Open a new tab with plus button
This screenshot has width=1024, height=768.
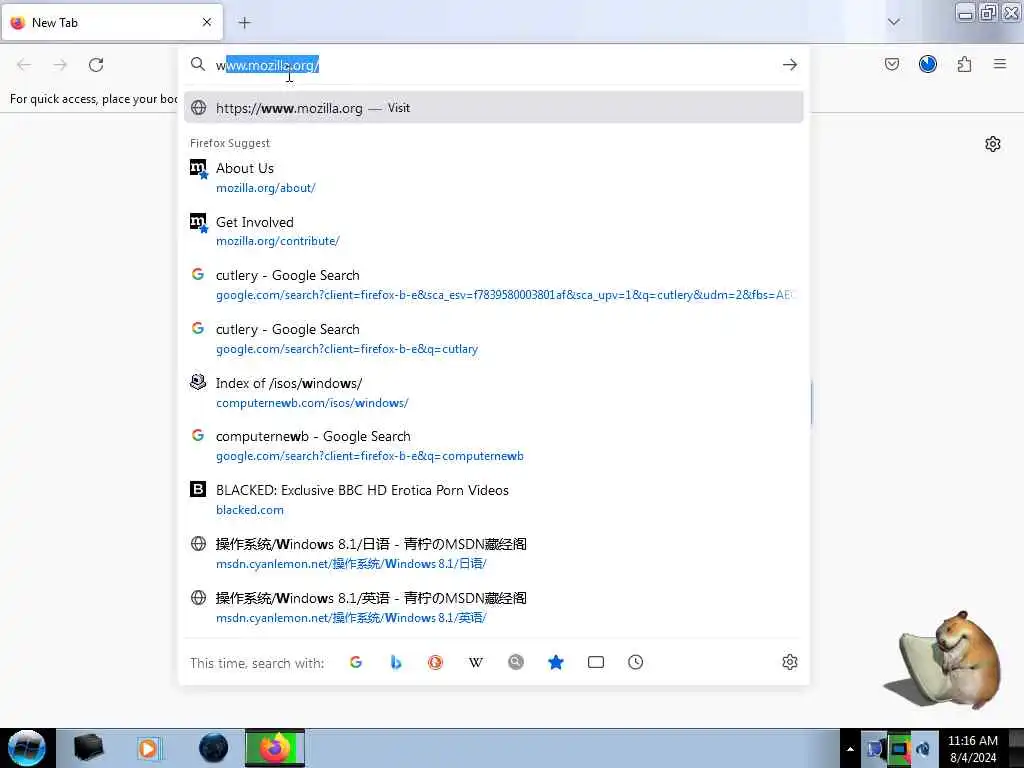244,23
